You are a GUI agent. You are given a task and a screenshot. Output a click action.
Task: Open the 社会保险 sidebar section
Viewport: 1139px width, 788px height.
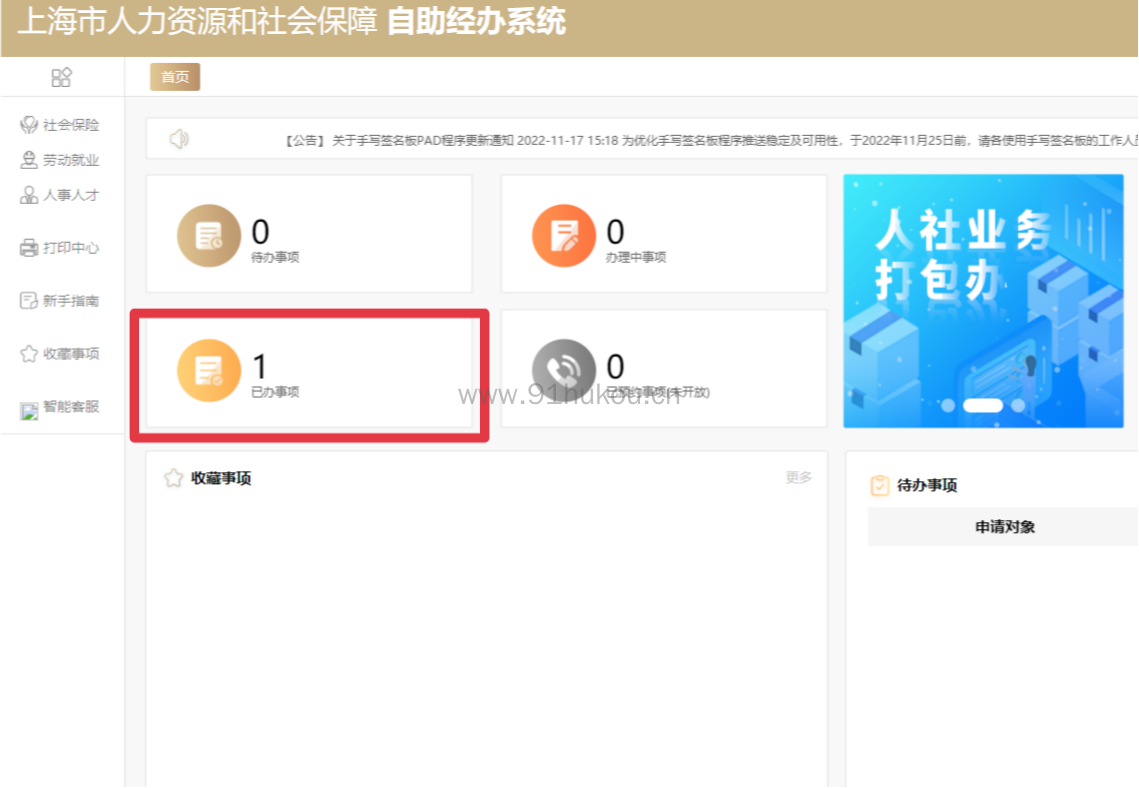[60, 125]
